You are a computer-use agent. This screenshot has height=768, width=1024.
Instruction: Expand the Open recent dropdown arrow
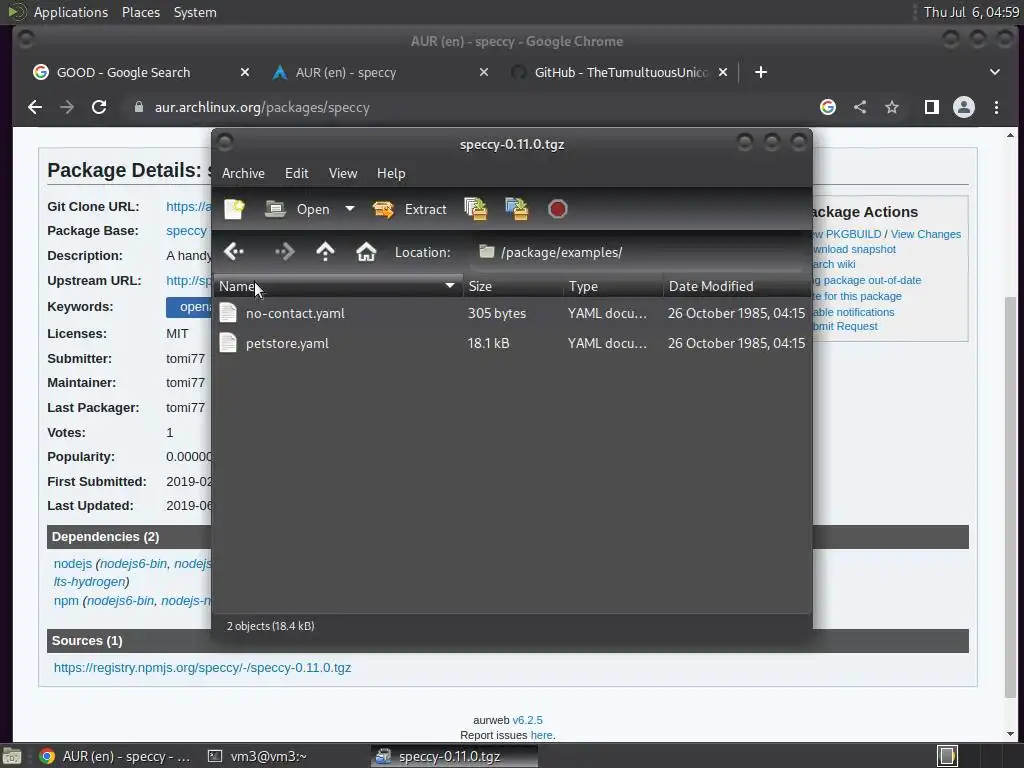350,209
